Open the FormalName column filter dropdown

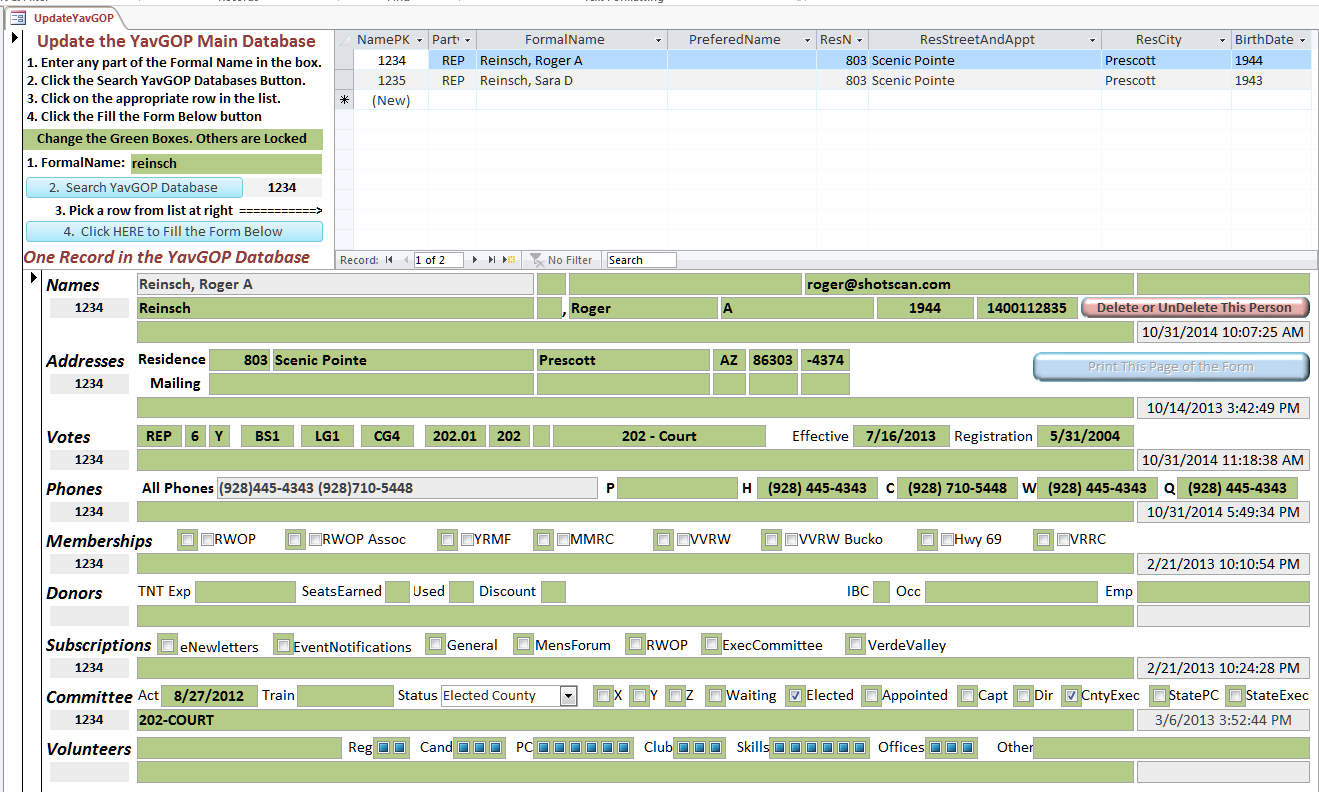point(658,40)
